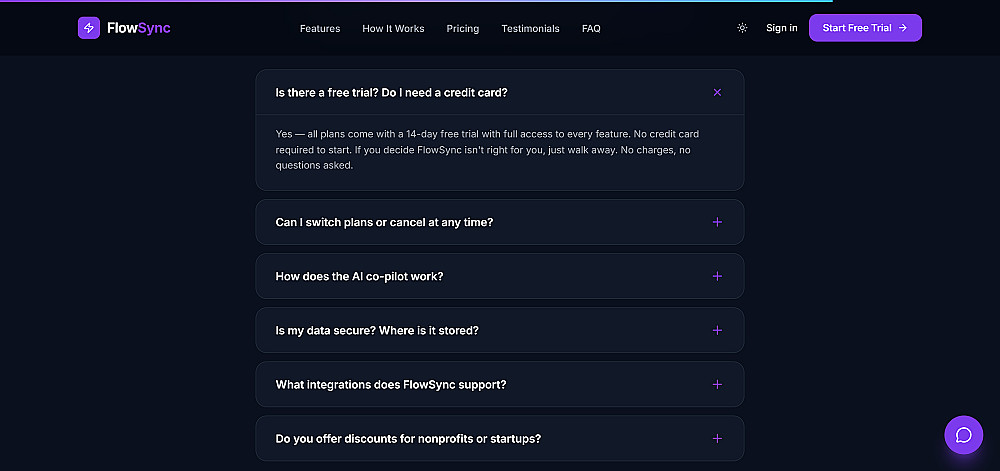Screen dimensions: 1000x471
Task: Go to How It Works section
Action: tap(393, 28)
